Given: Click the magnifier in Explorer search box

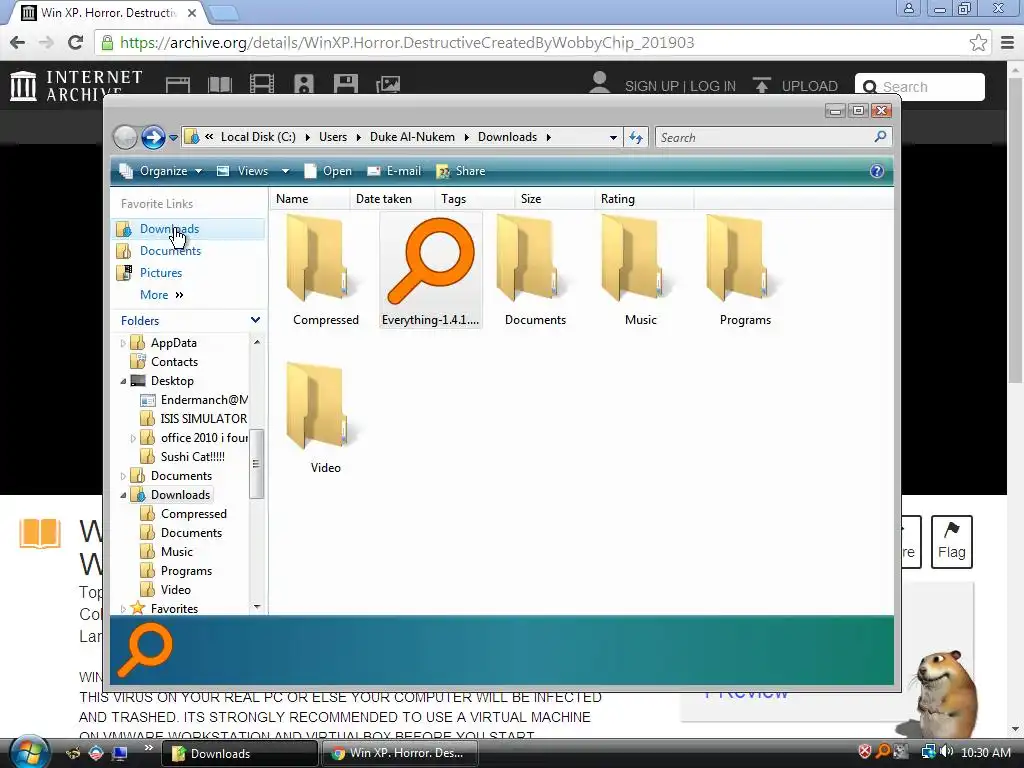Looking at the screenshot, I should click(x=880, y=136).
